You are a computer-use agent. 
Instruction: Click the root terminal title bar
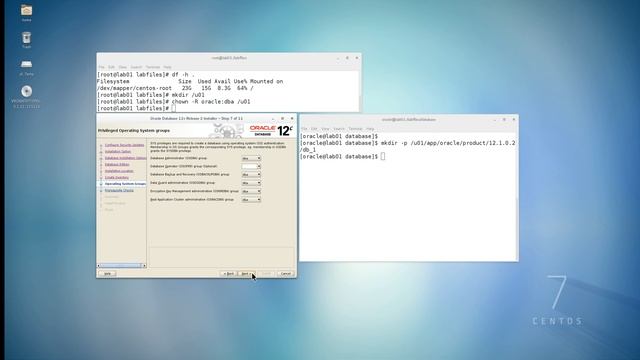click(229, 58)
